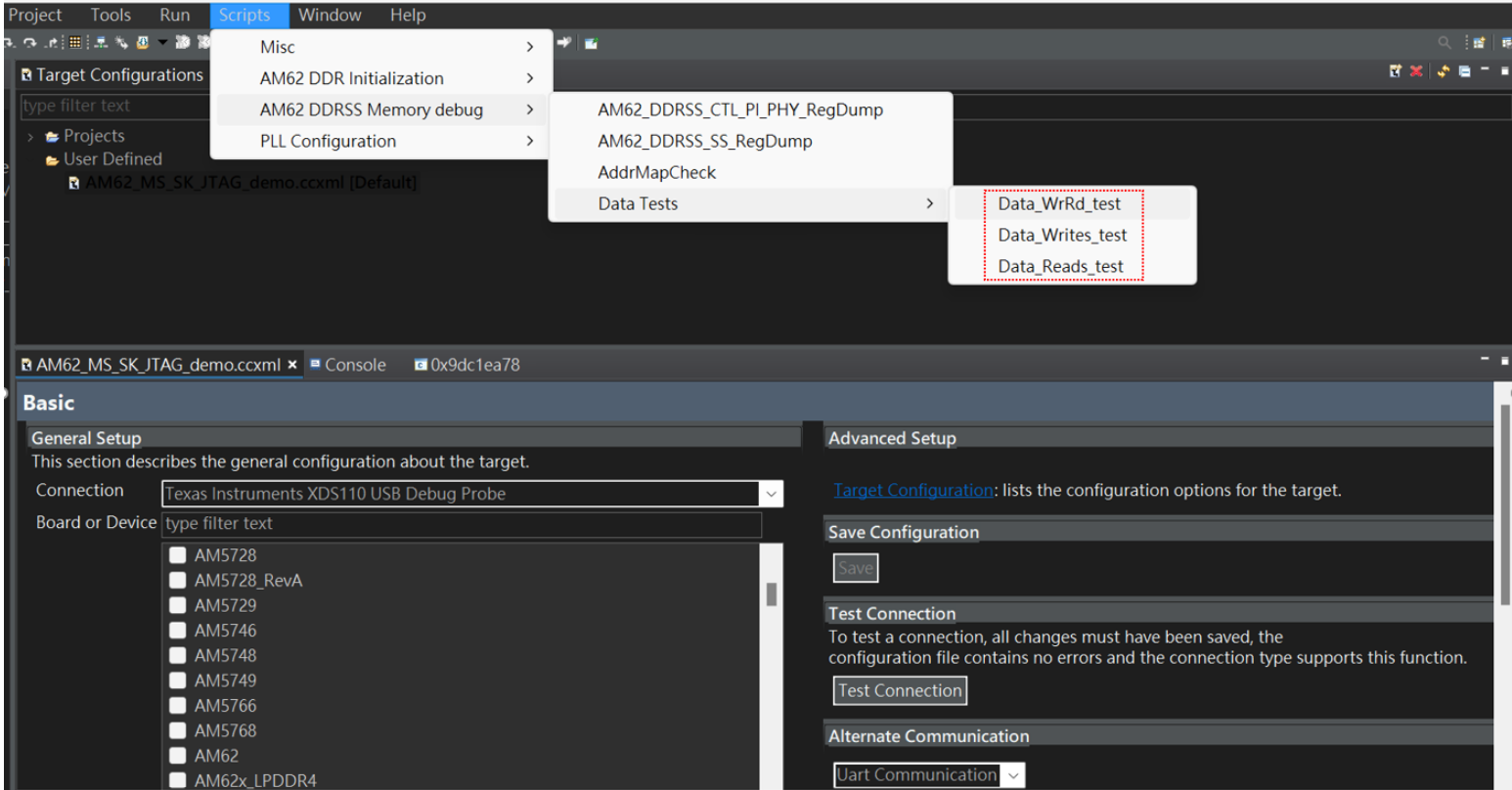Click the Test Connection button
Image resolution: width=1512 pixels, height=790 pixels.
coord(900,690)
